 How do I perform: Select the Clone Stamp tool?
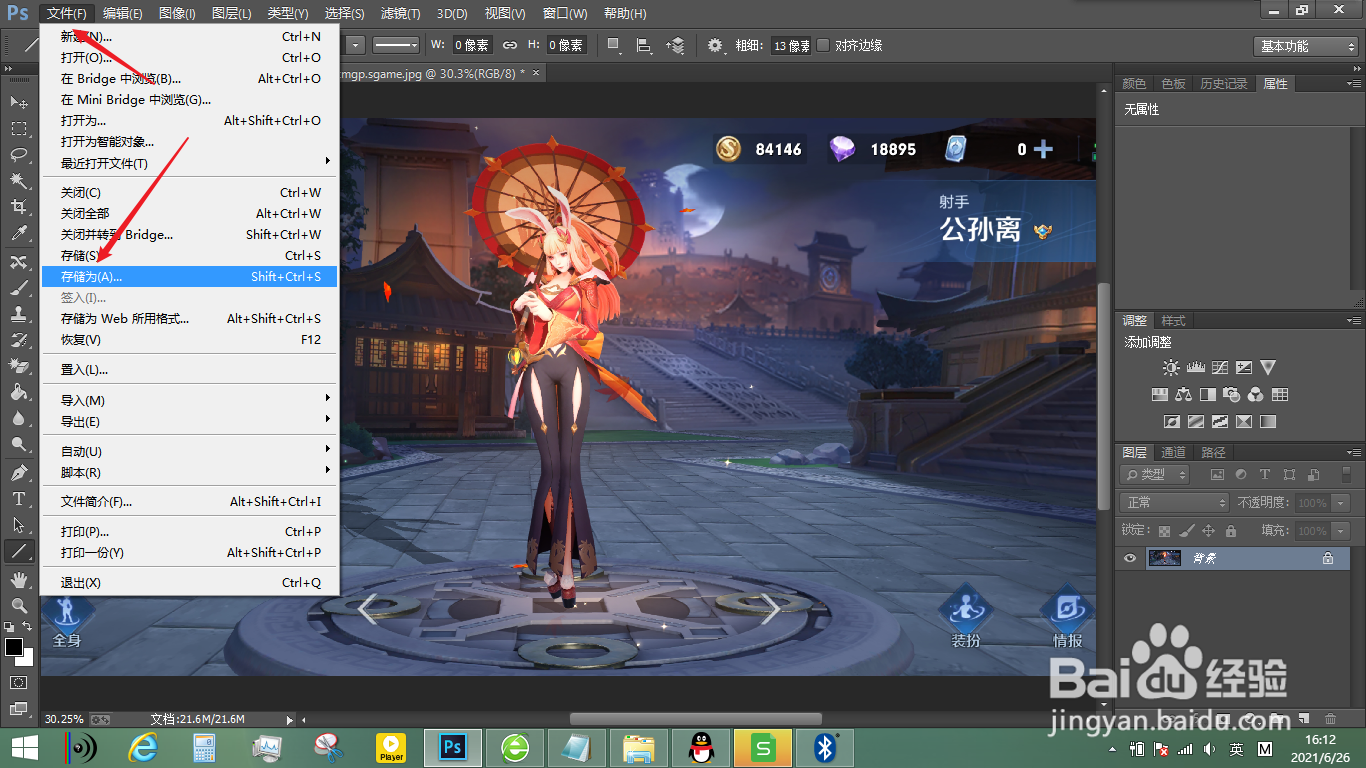click(18, 314)
